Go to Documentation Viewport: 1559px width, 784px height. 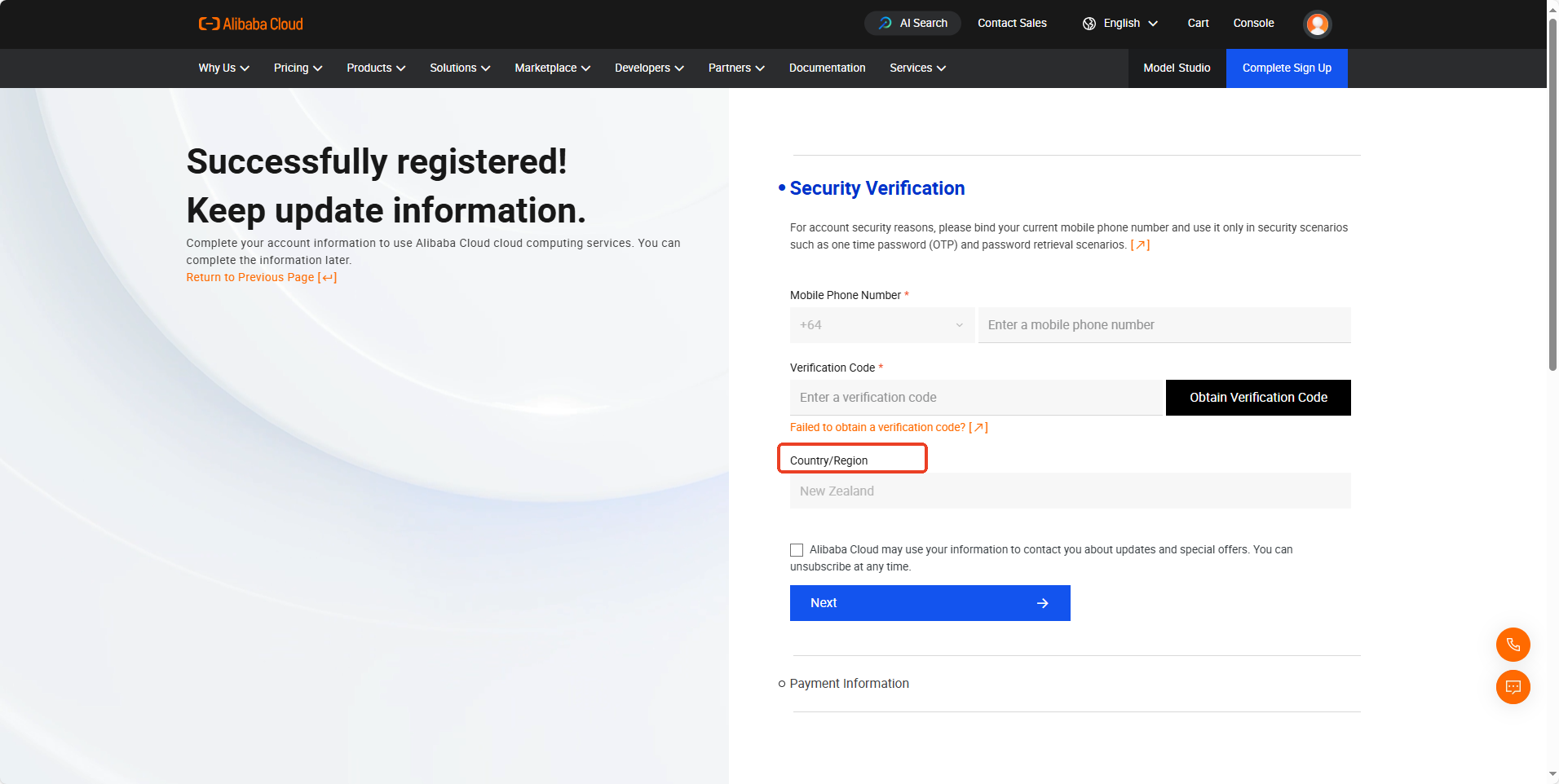click(827, 68)
